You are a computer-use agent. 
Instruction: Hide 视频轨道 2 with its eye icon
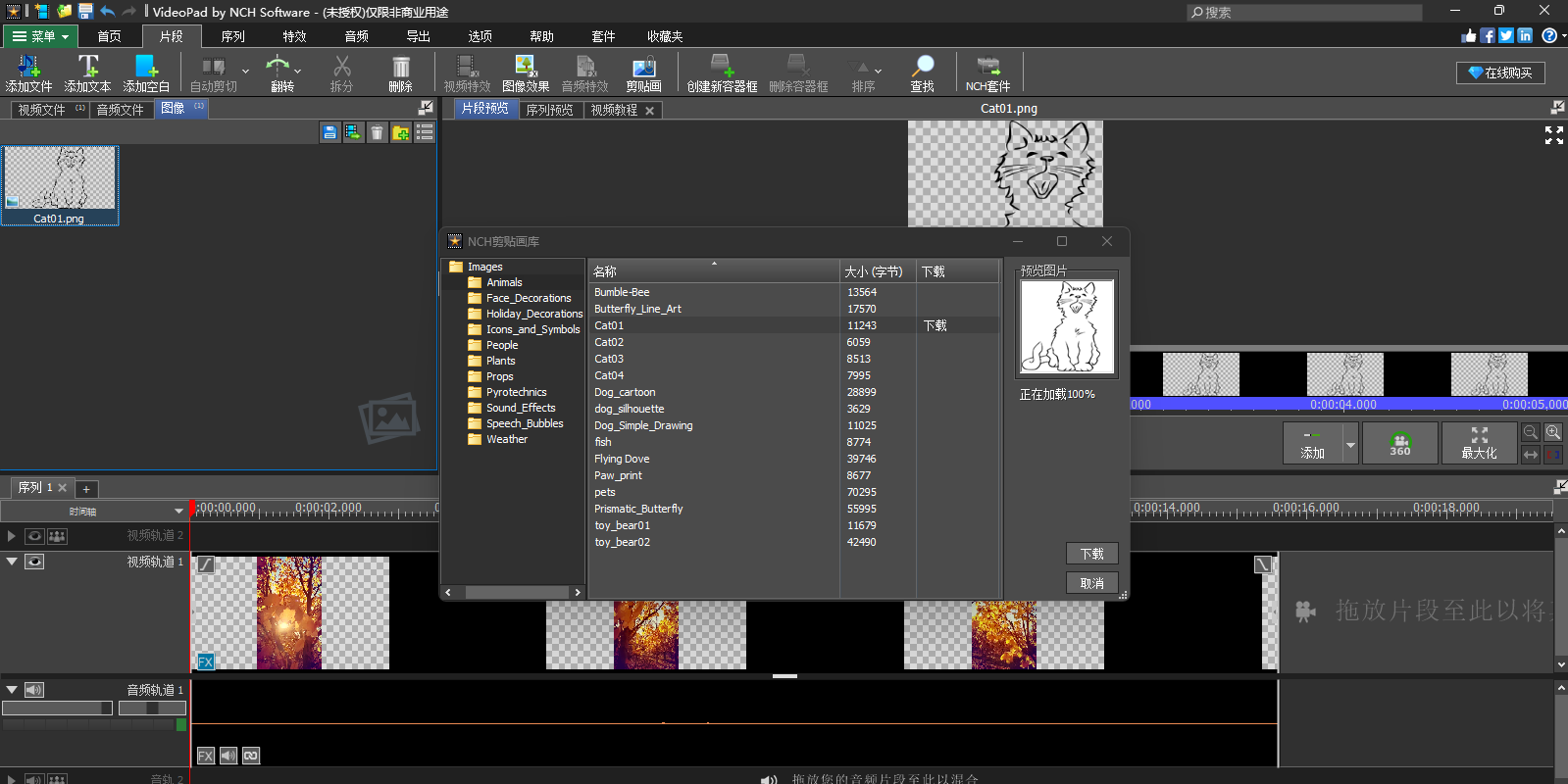click(34, 536)
